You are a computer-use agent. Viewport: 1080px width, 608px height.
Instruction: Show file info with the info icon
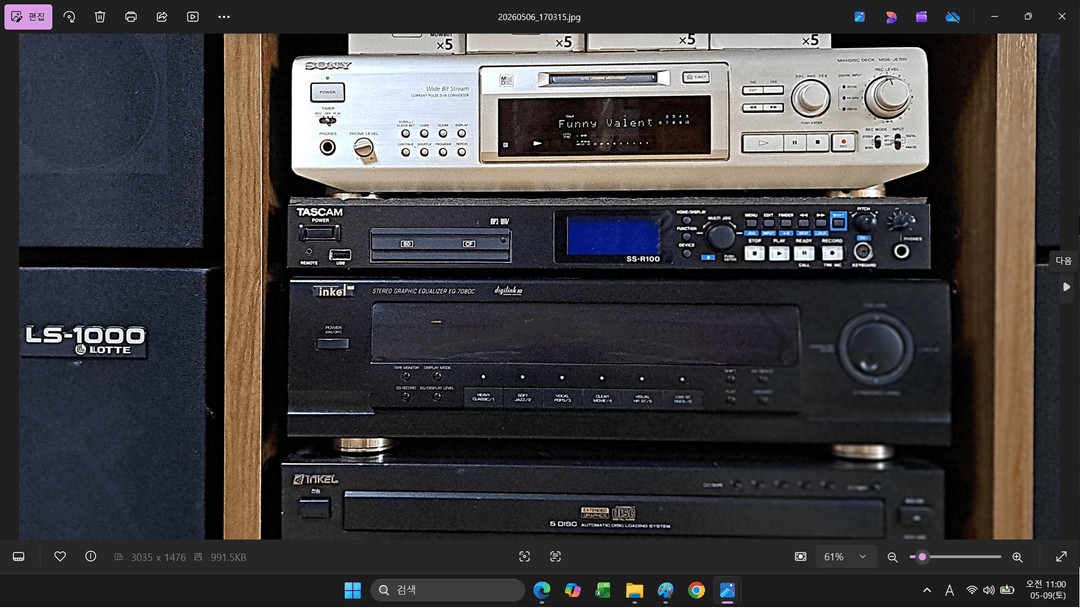[90, 556]
